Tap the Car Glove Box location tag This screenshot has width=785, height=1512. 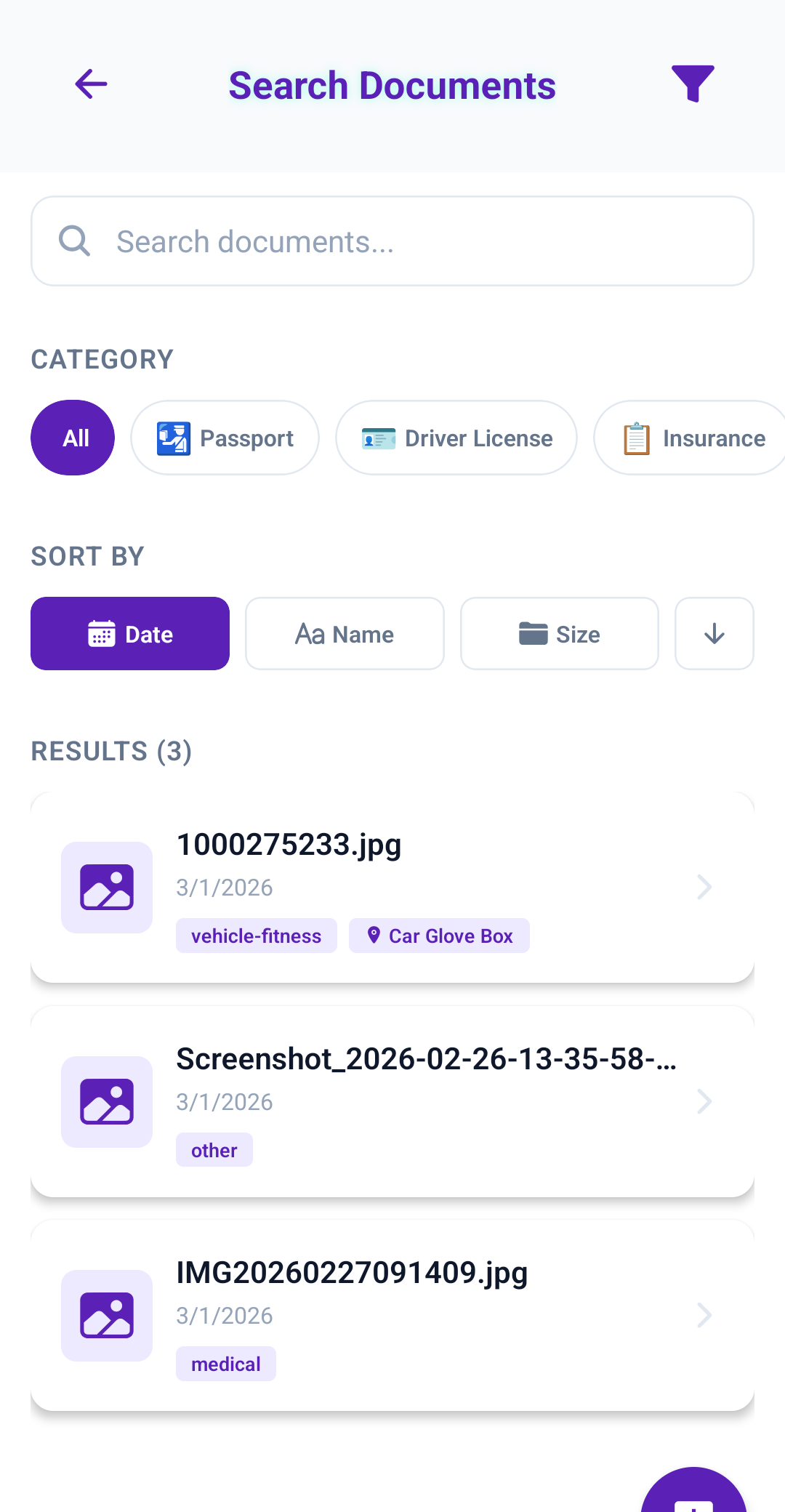point(439,936)
